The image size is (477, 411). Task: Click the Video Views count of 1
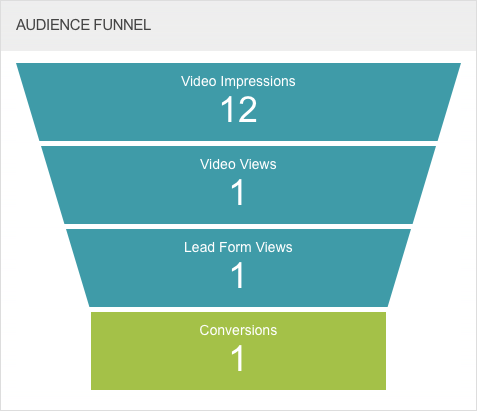tap(238, 192)
